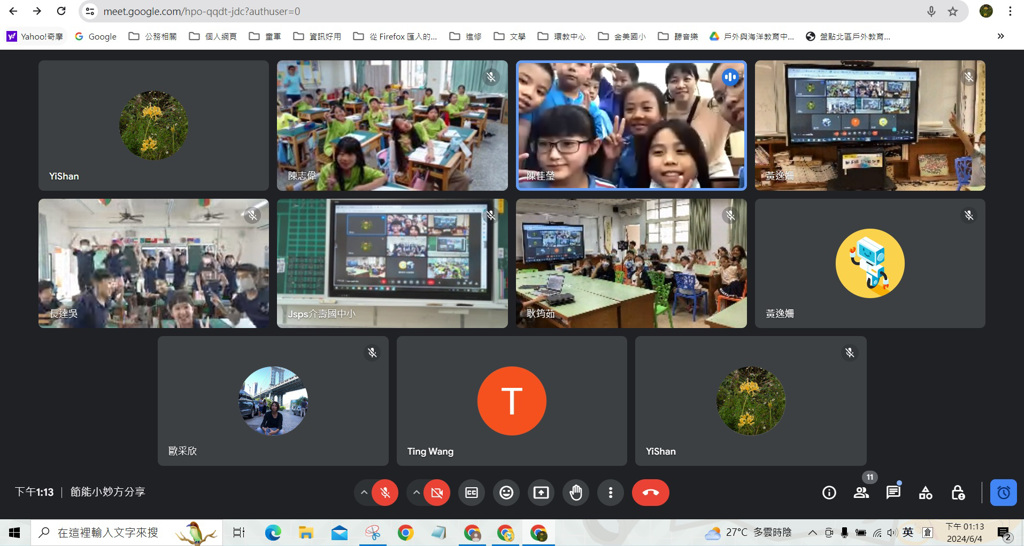
Task: Toggle the disabled camera button
Action: (437, 492)
